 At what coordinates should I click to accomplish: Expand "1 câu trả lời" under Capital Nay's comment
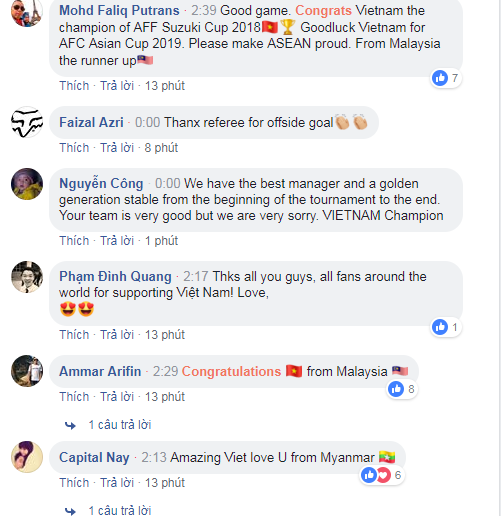pos(120,510)
